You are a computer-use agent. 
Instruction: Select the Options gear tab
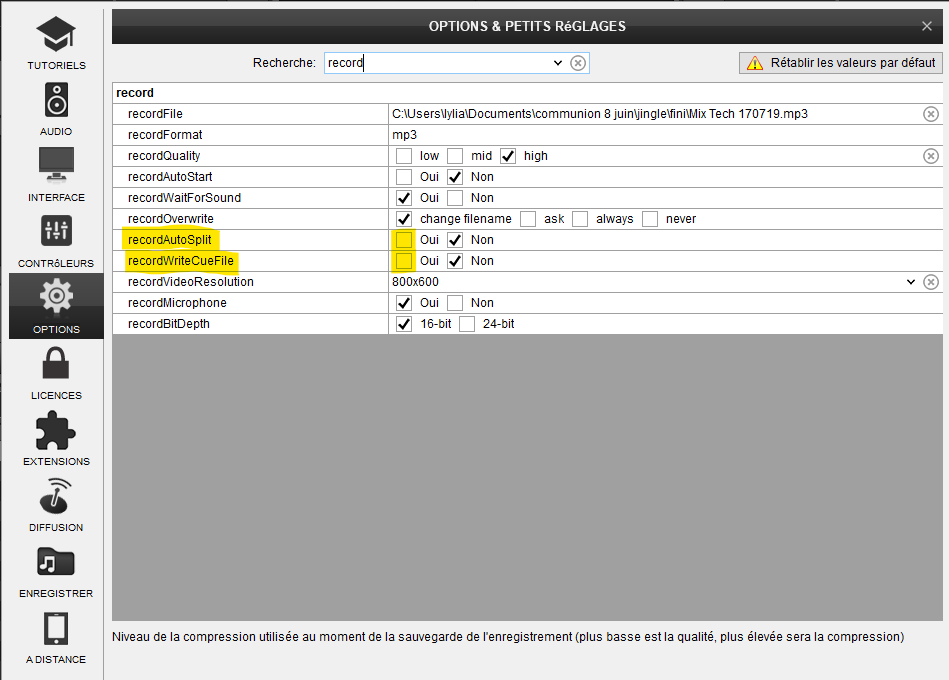coord(56,304)
